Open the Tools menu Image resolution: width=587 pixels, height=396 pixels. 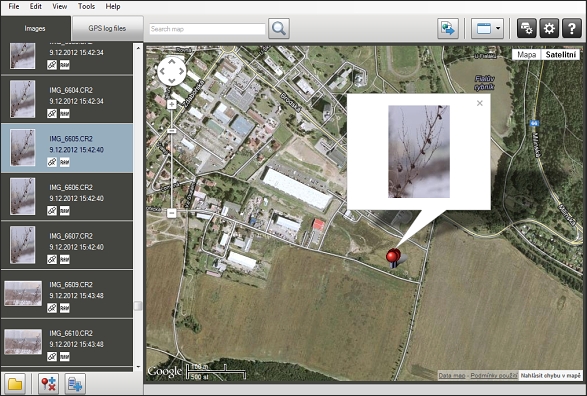coord(86,6)
